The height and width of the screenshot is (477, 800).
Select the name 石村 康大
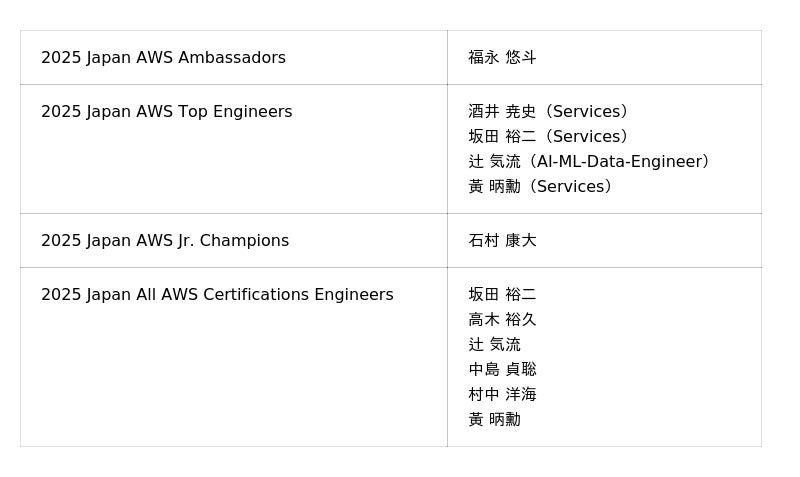502,241
